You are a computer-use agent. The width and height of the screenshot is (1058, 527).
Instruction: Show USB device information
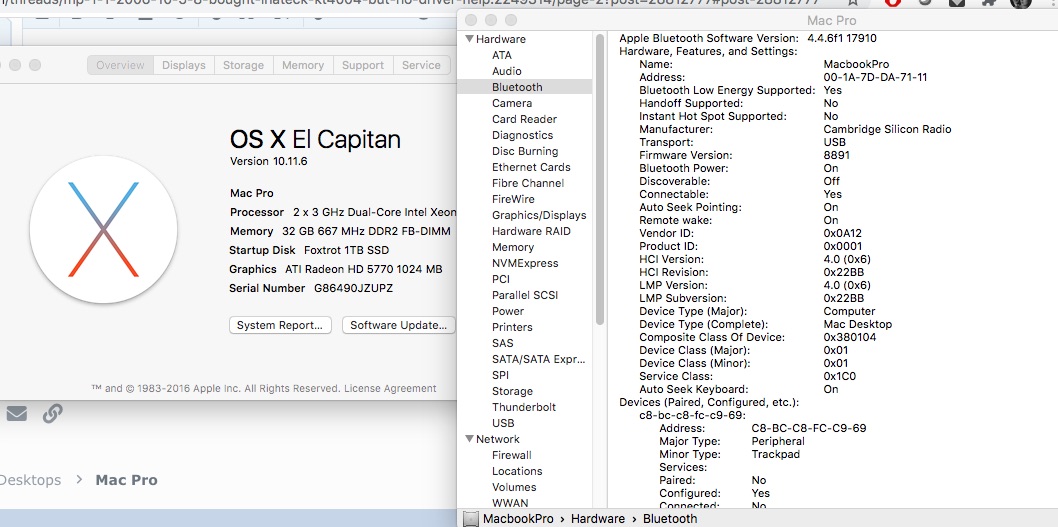(503, 423)
